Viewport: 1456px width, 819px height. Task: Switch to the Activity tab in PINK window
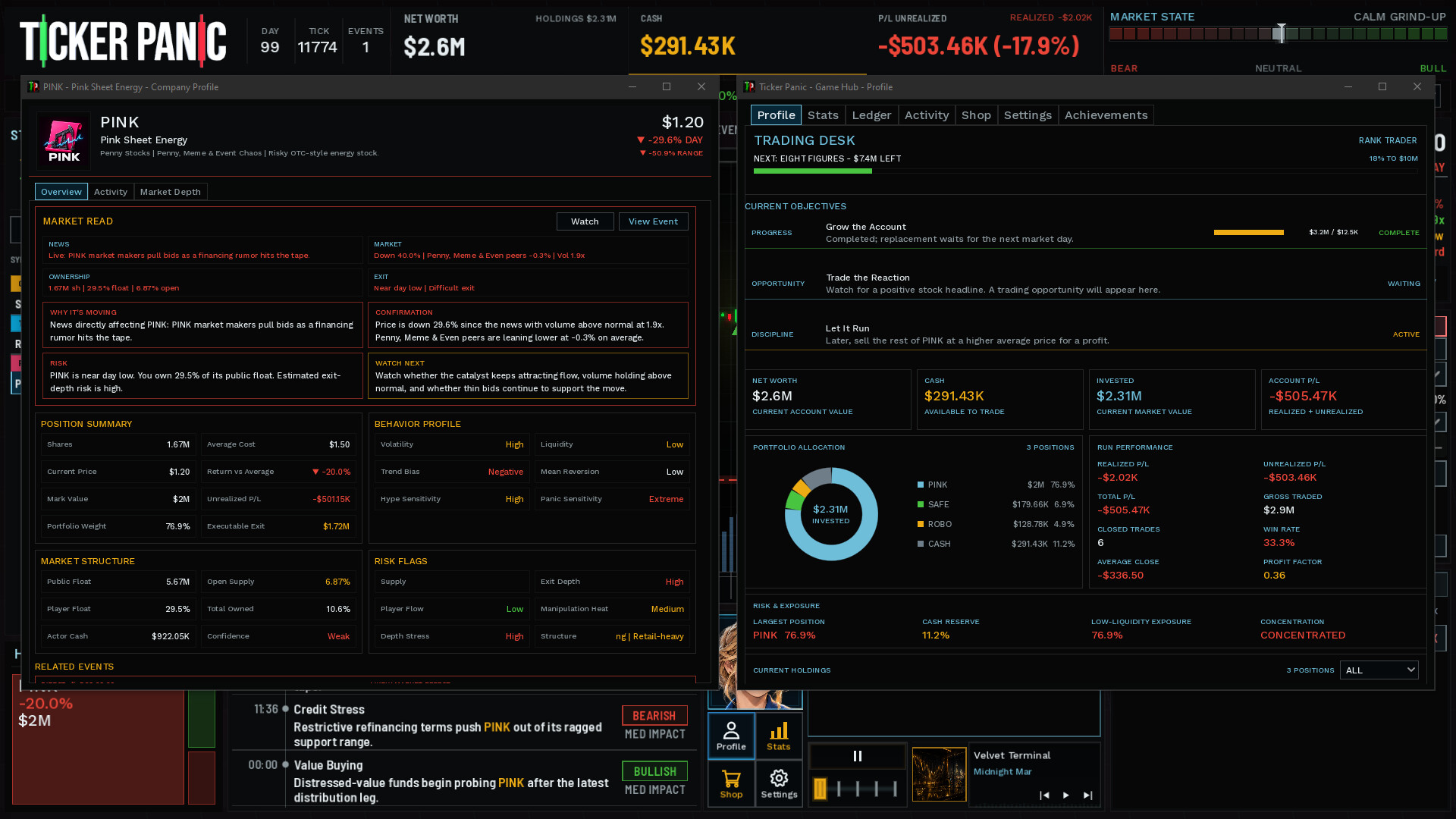[111, 192]
